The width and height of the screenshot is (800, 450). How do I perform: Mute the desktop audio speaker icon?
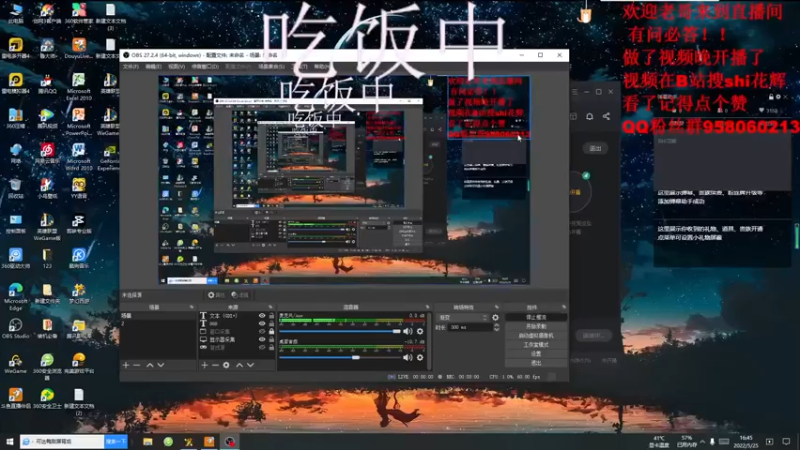pos(408,358)
